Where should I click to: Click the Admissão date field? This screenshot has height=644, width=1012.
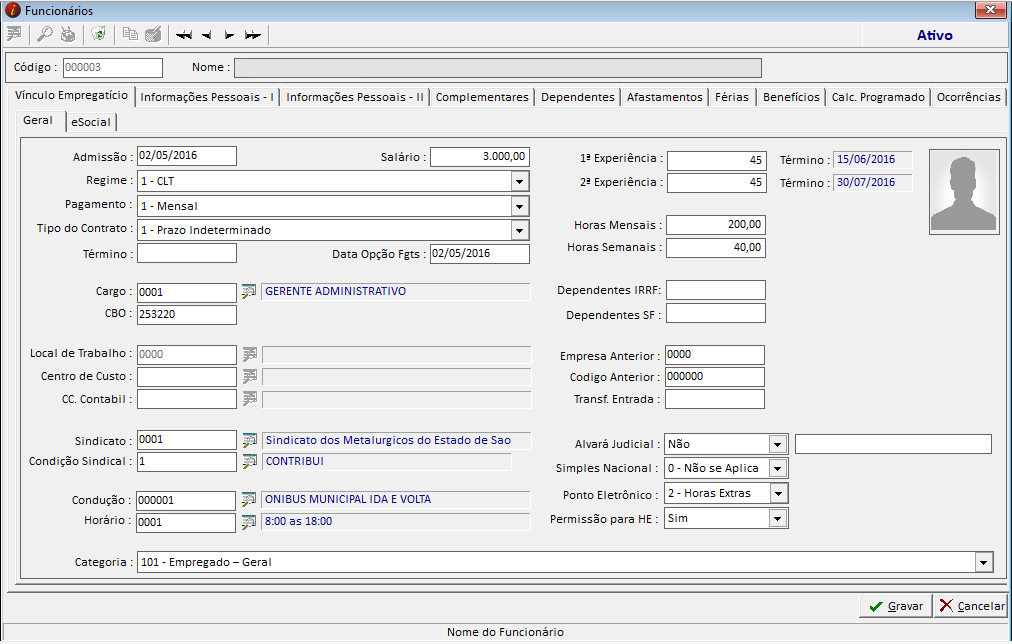(x=187, y=156)
